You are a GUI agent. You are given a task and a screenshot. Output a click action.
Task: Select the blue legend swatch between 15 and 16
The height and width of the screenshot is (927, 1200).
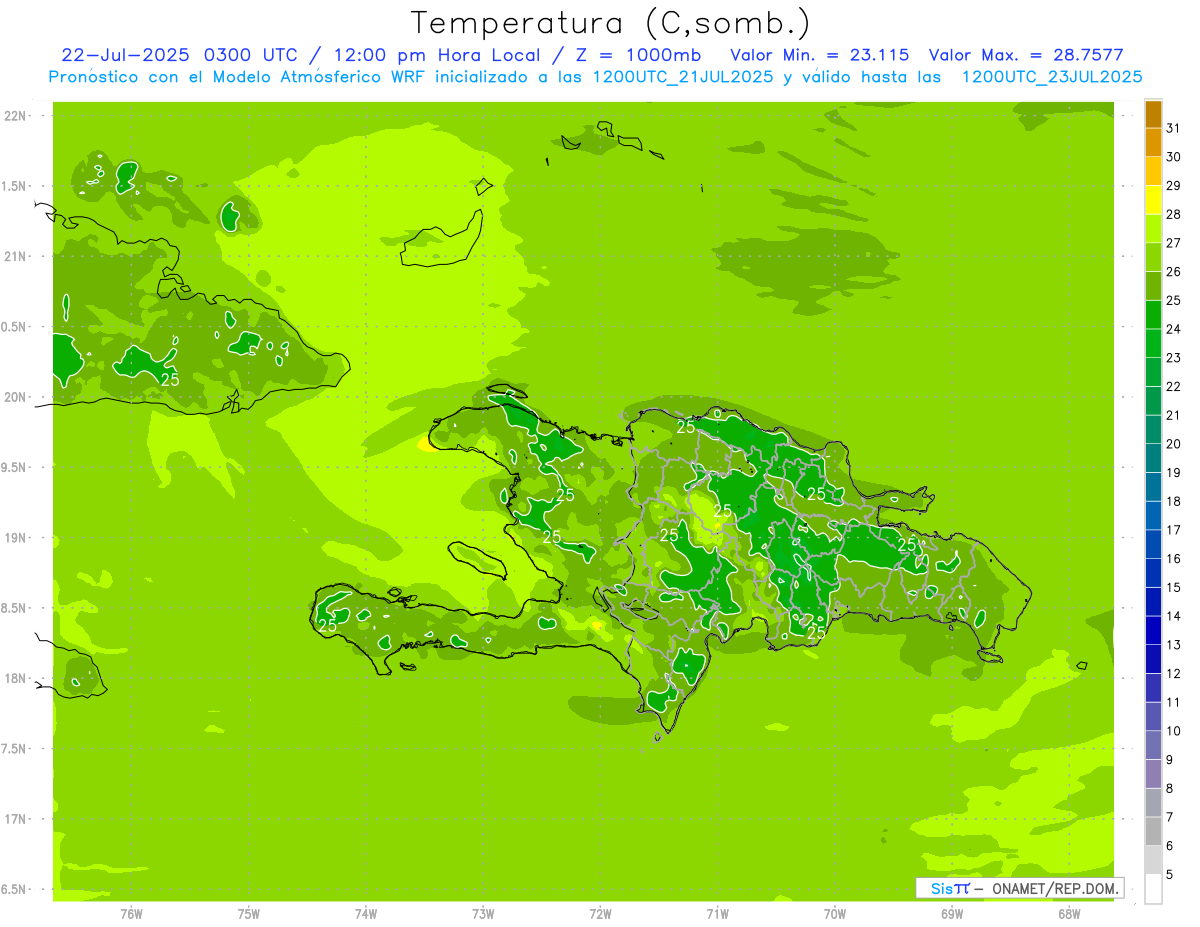click(x=1153, y=573)
